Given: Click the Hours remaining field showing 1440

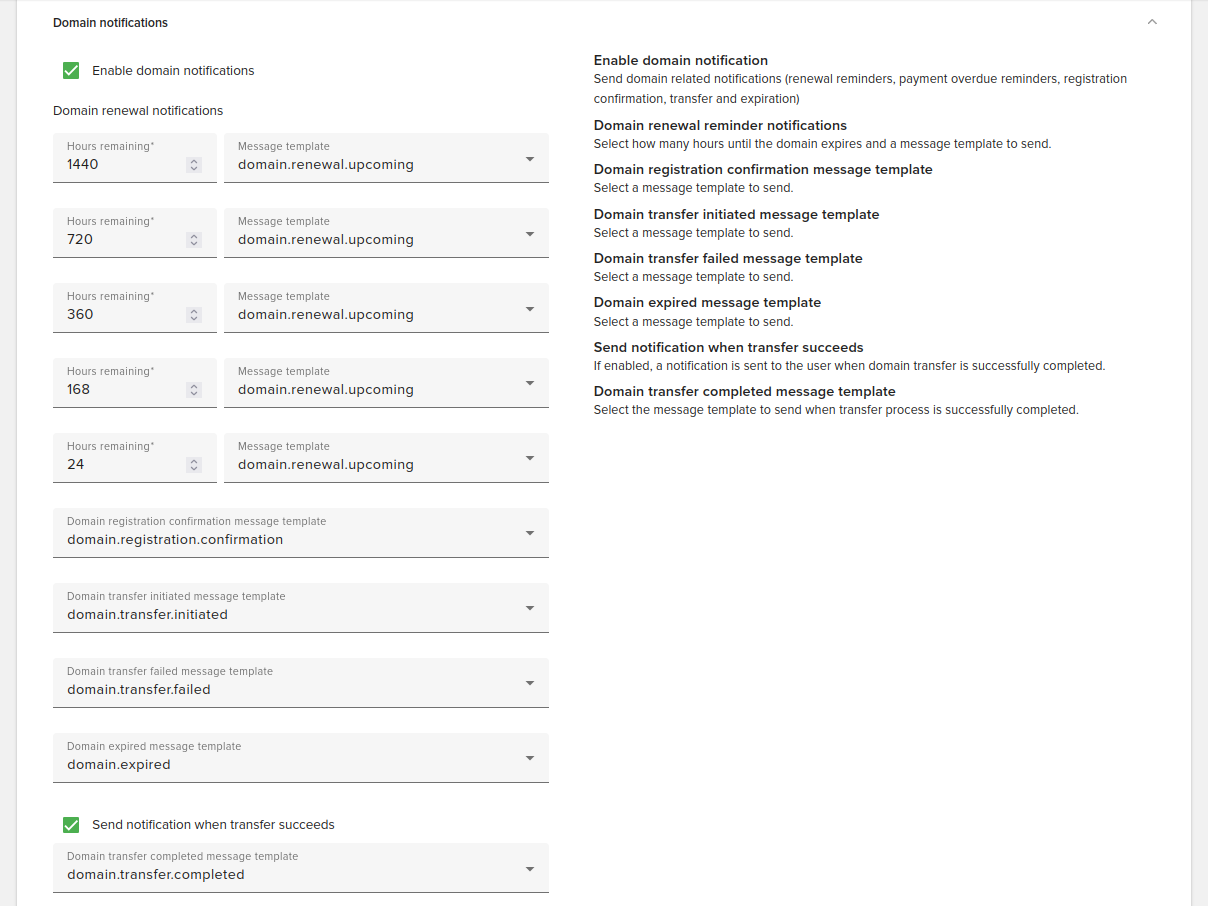Looking at the screenshot, I should (x=120, y=165).
